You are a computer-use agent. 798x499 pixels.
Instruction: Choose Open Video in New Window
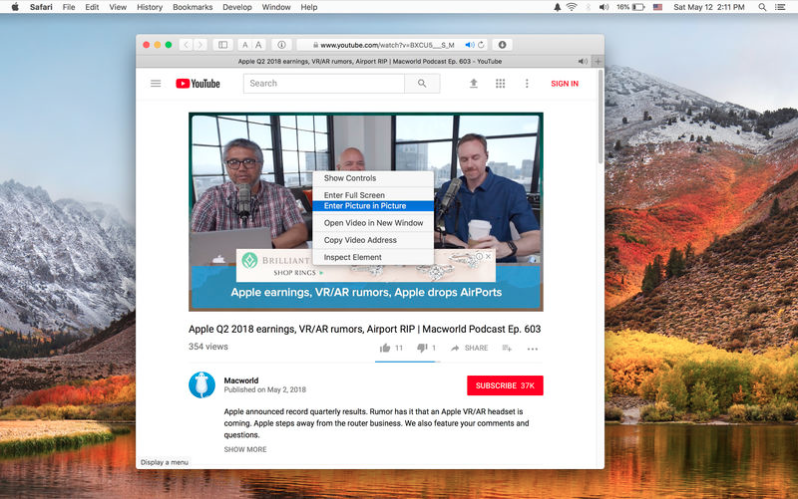tap(373, 223)
